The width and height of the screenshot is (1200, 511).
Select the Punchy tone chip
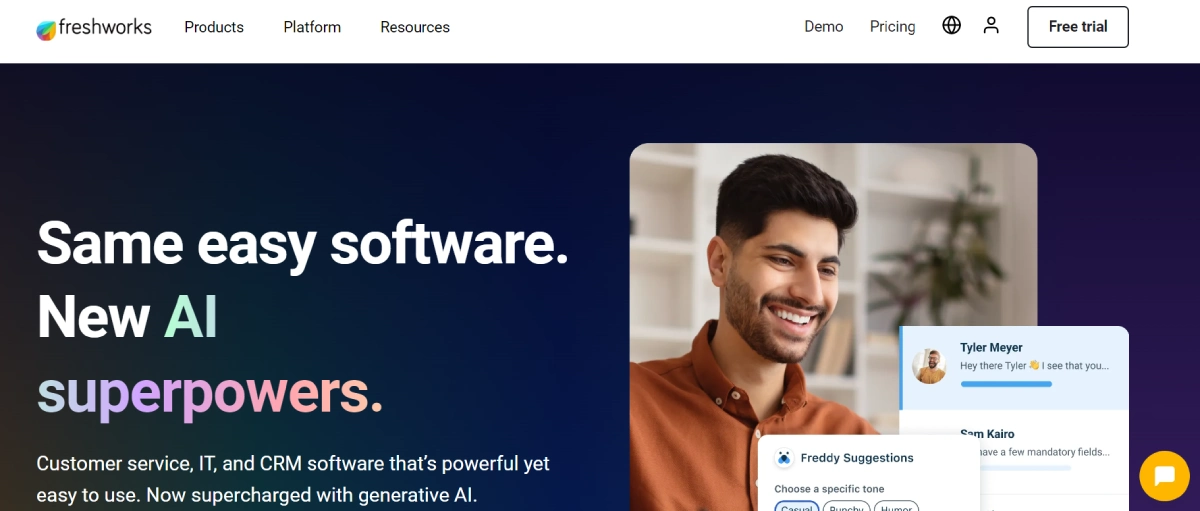pyautogui.click(x=846, y=506)
